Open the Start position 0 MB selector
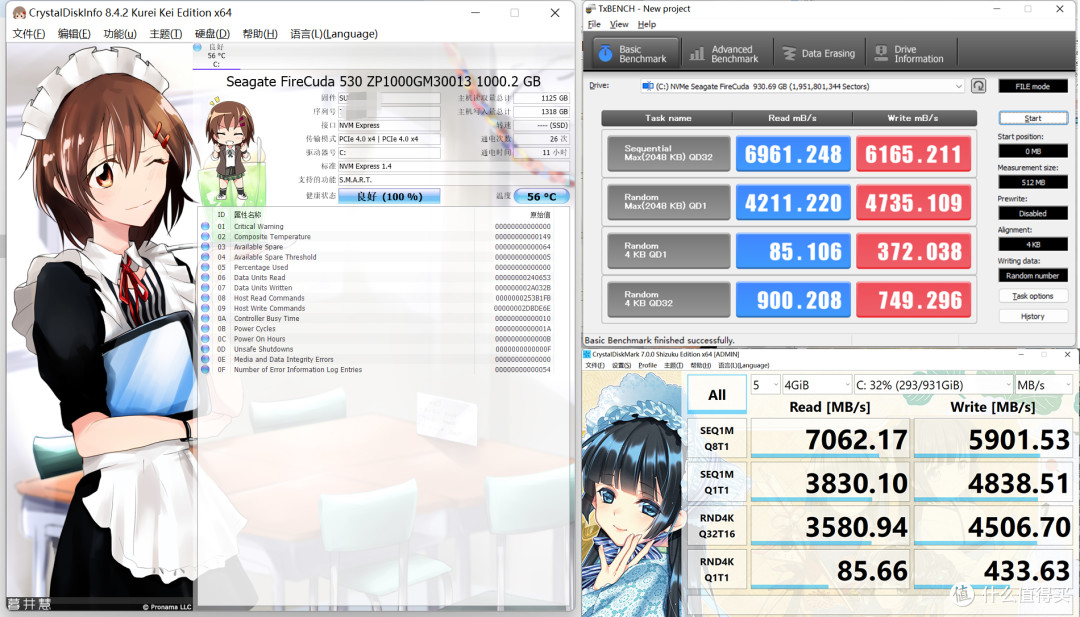Screen dimensions: 1080x617 pyautogui.click(x=1032, y=151)
